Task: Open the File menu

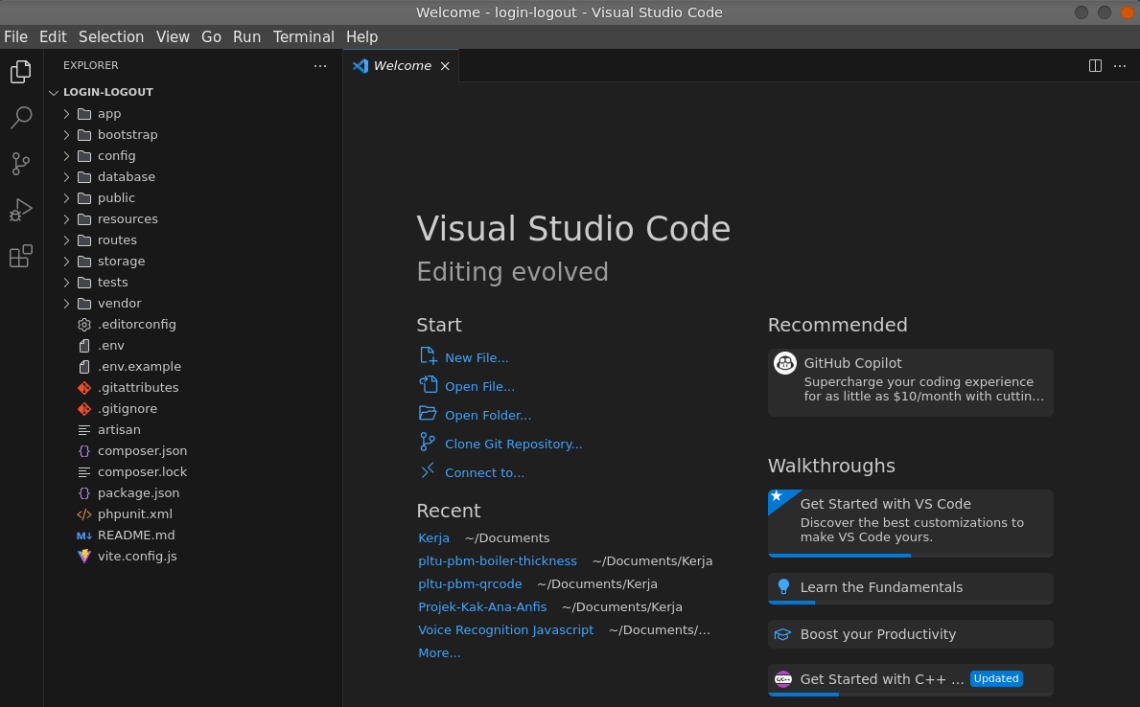Action: [x=16, y=37]
